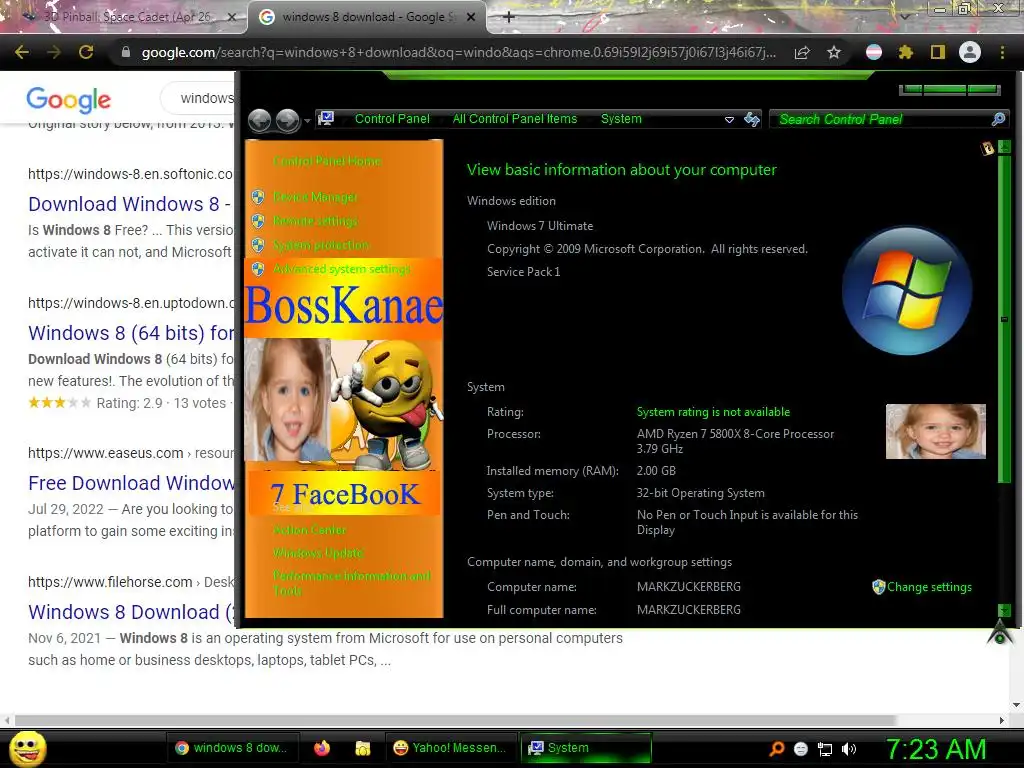This screenshot has height=768, width=1024.
Task: View site info via the lock icon
Action: point(125,52)
